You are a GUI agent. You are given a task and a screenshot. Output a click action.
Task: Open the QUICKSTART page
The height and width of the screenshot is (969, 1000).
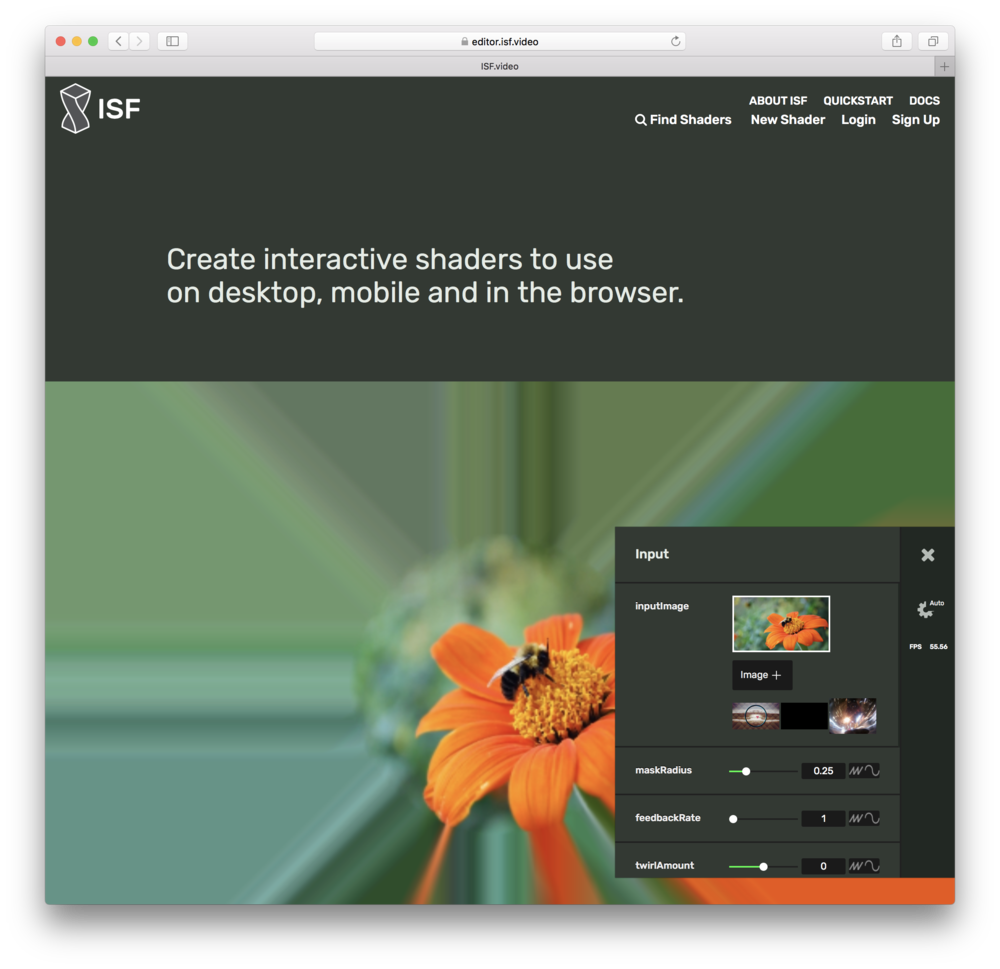click(857, 101)
